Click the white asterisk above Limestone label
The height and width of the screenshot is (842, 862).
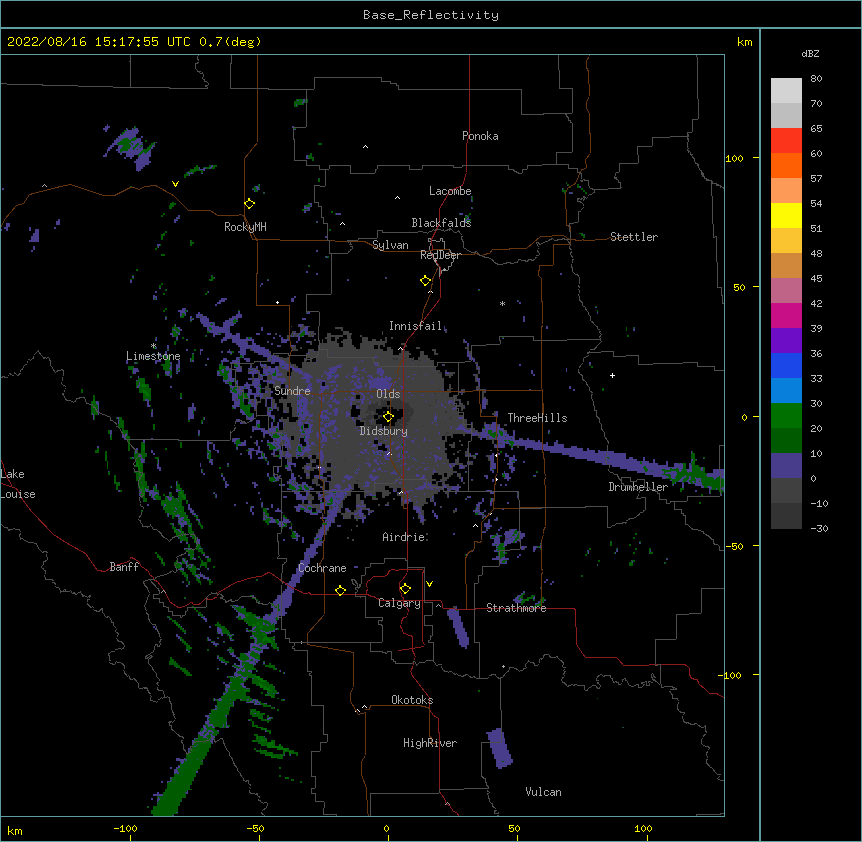pos(154,346)
